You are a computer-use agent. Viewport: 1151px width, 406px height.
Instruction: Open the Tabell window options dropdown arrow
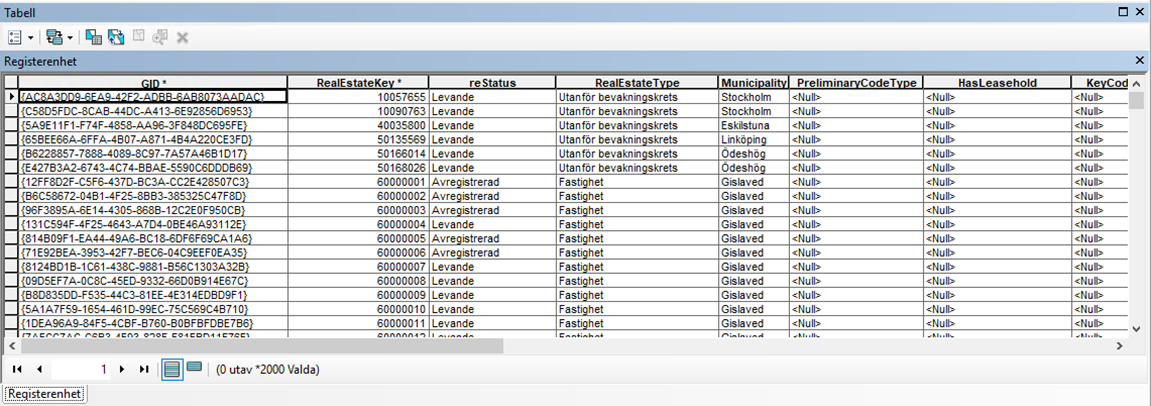1120,10
